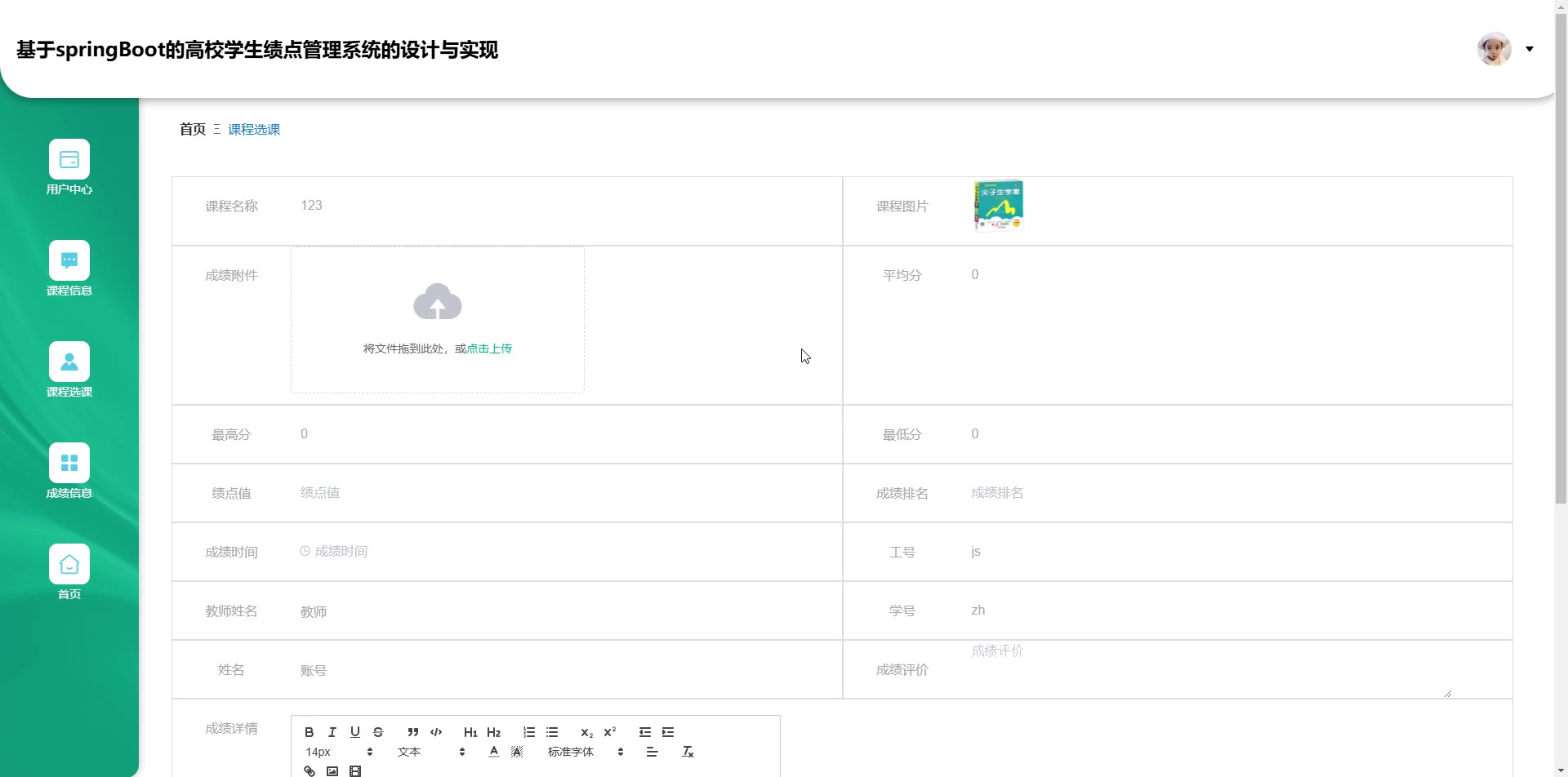Increase indent in the editor
The width and height of the screenshot is (1568, 777).
(x=668, y=732)
